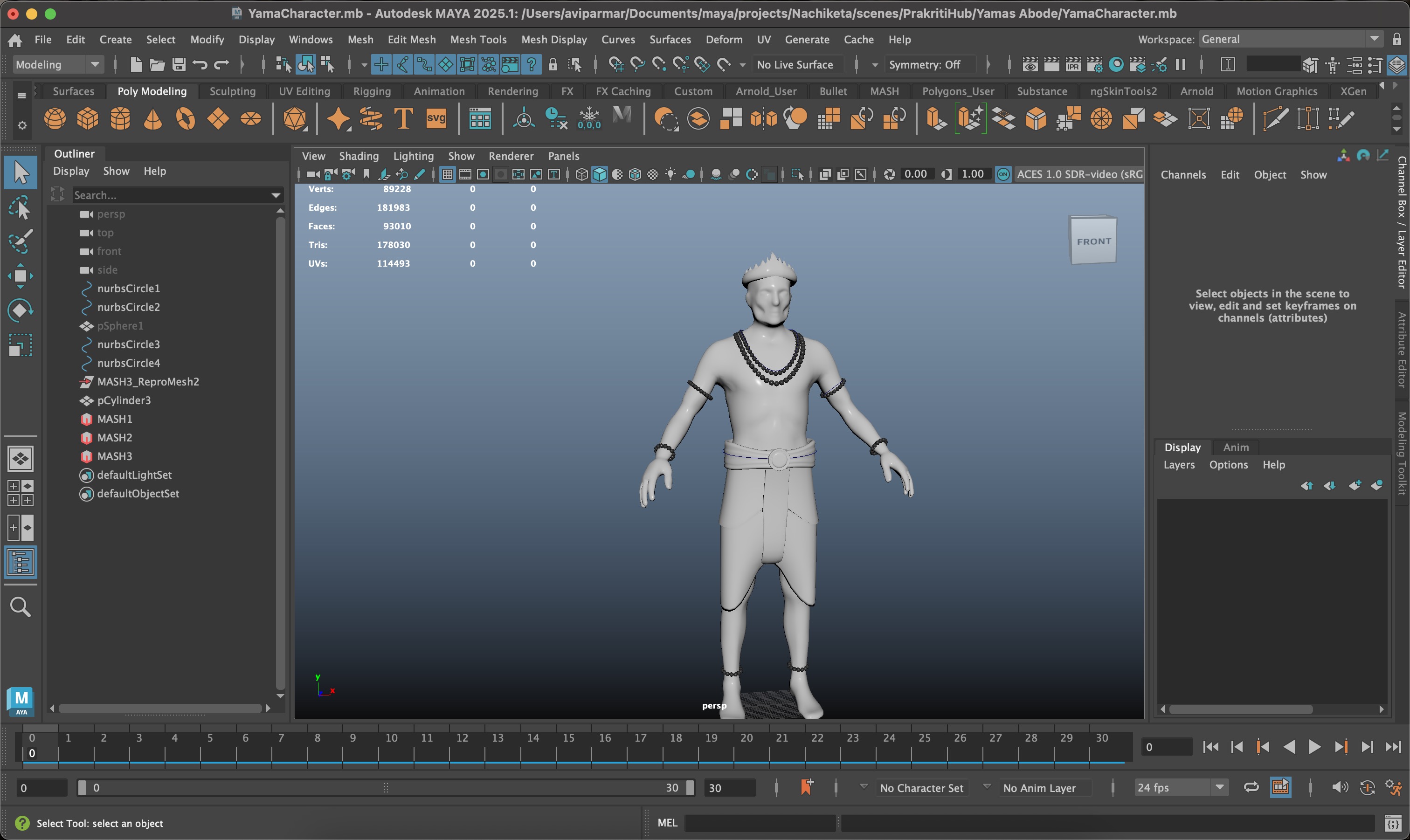Activate the Move tool in toolbox
The height and width of the screenshot is (840, 1410).
click(21, 276)
